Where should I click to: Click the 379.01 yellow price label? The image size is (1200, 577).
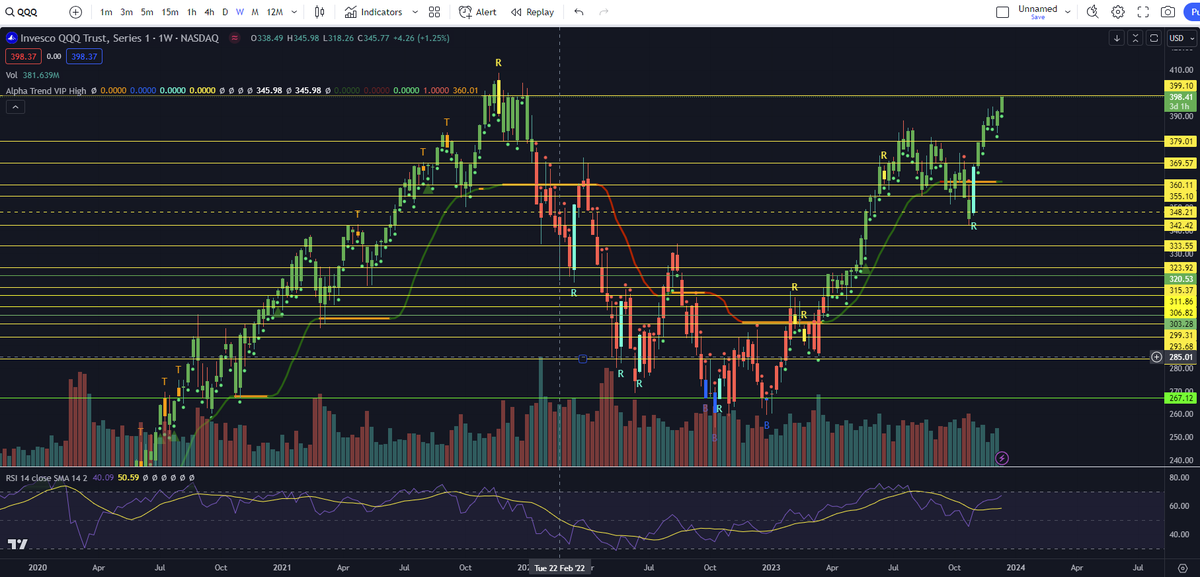coord(1181,141)
